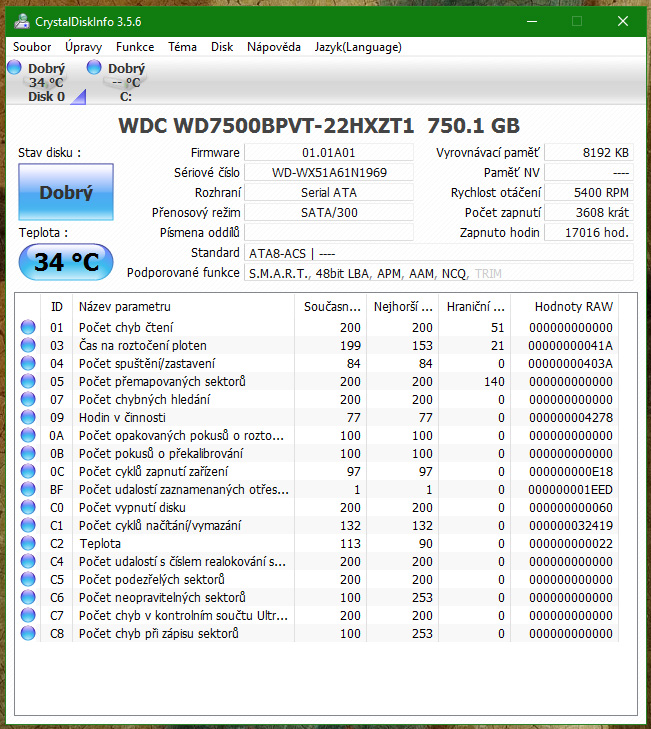
Task: Click status orb of row 03 Čas na roztočení
Action: [28, 345]
